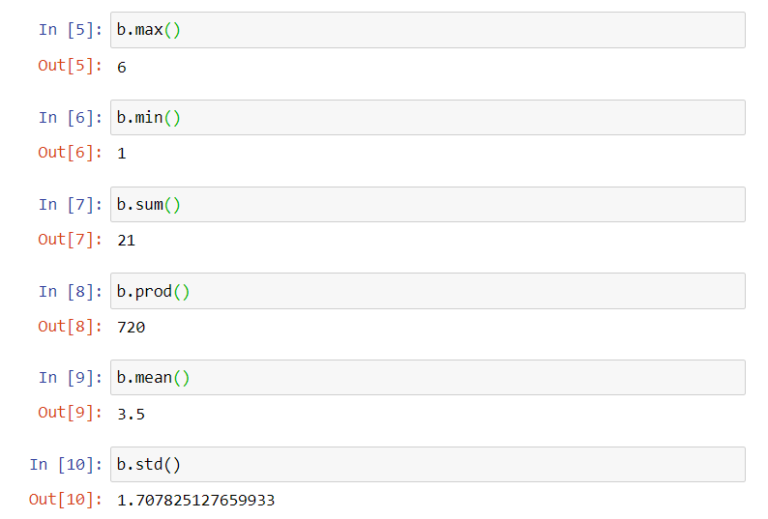Viewport: 768px width, 519px height.
Task: Click the Out[5] output value 6
Action: (x=121, y=67)
